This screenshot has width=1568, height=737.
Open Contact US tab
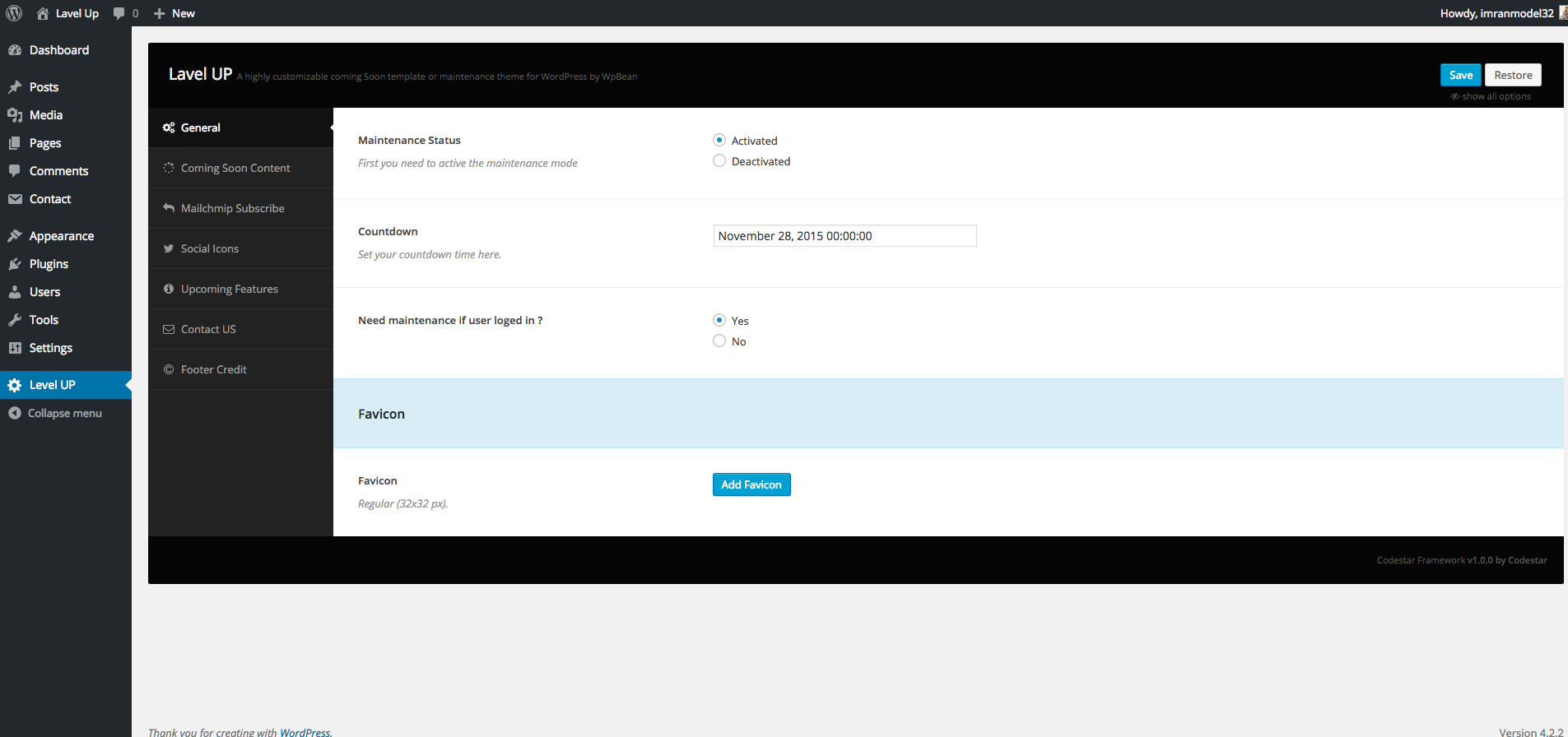coord(240,329)
